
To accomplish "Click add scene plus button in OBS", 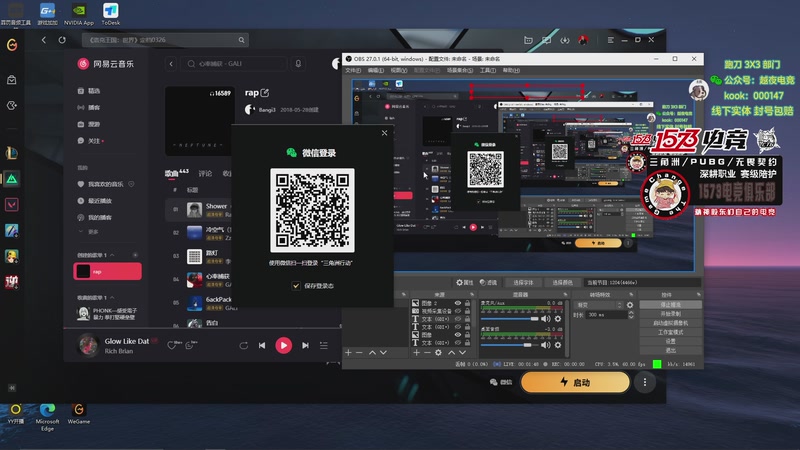I will 348,353.
